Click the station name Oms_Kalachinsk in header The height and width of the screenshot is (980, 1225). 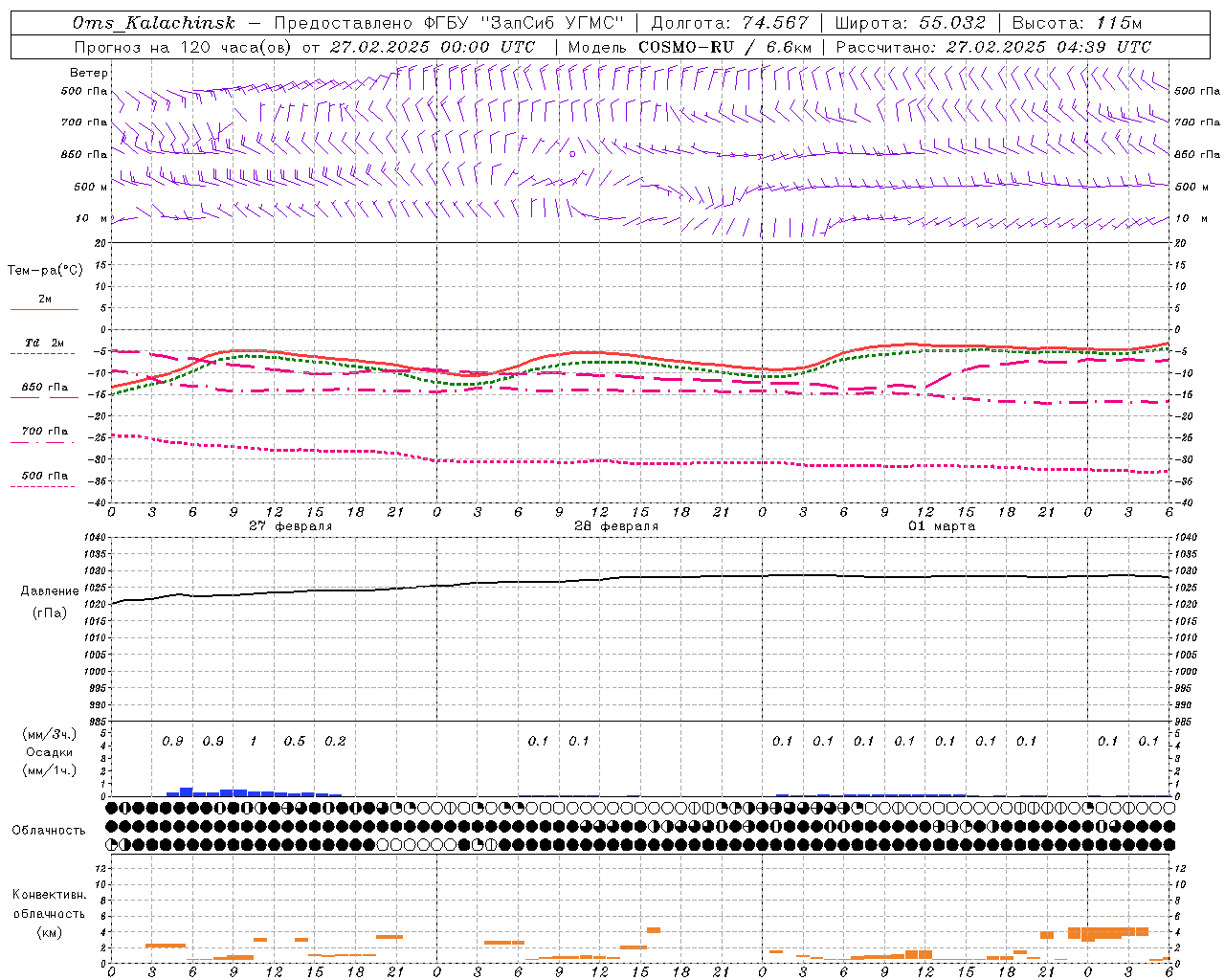pyautogui.click(x=153, y=23)
